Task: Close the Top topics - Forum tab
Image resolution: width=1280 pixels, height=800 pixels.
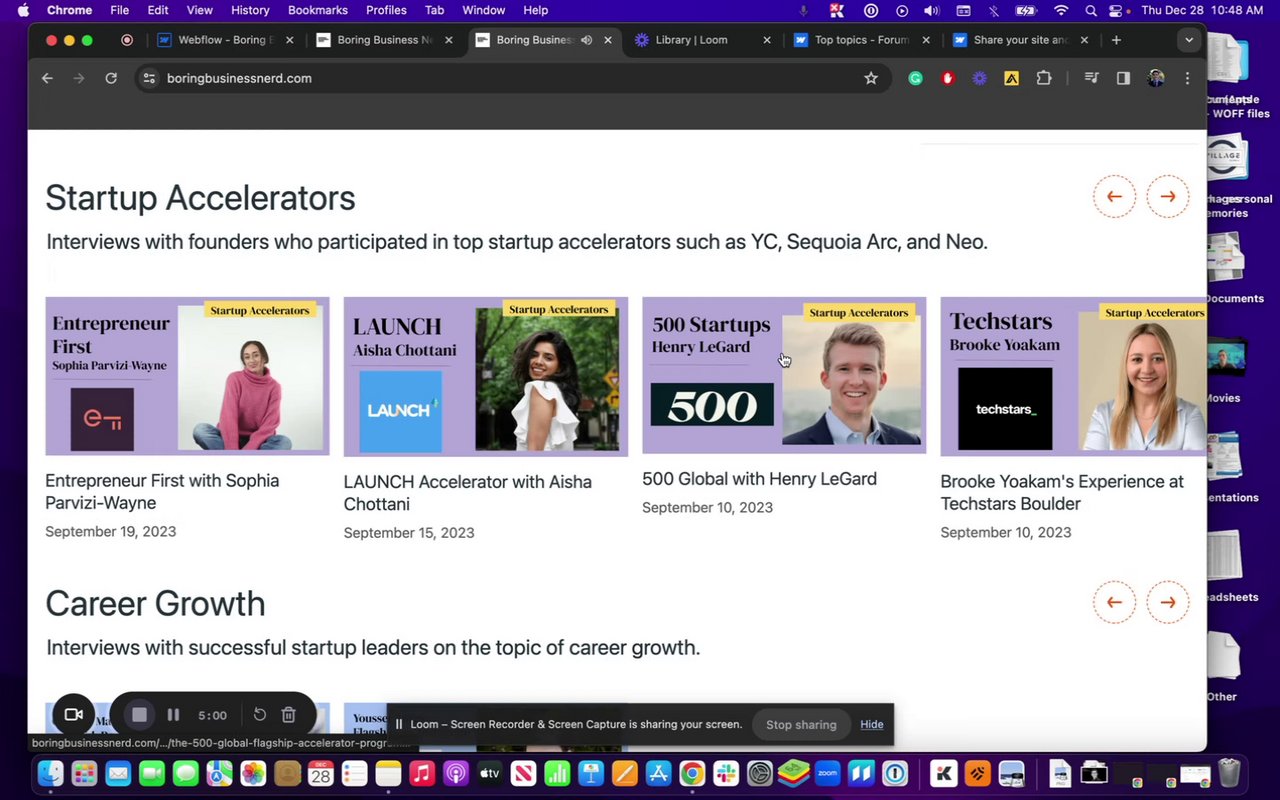Action: point(926,40)
